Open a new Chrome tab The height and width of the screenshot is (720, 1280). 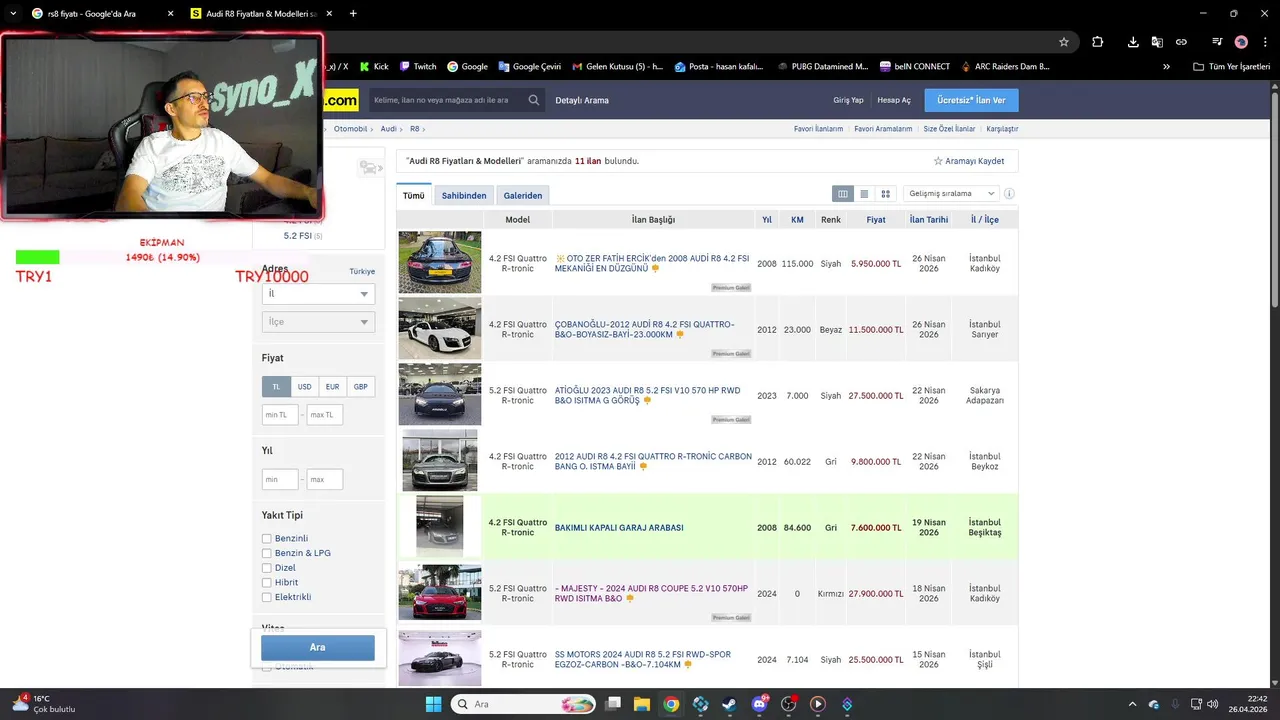coord(353,14)
